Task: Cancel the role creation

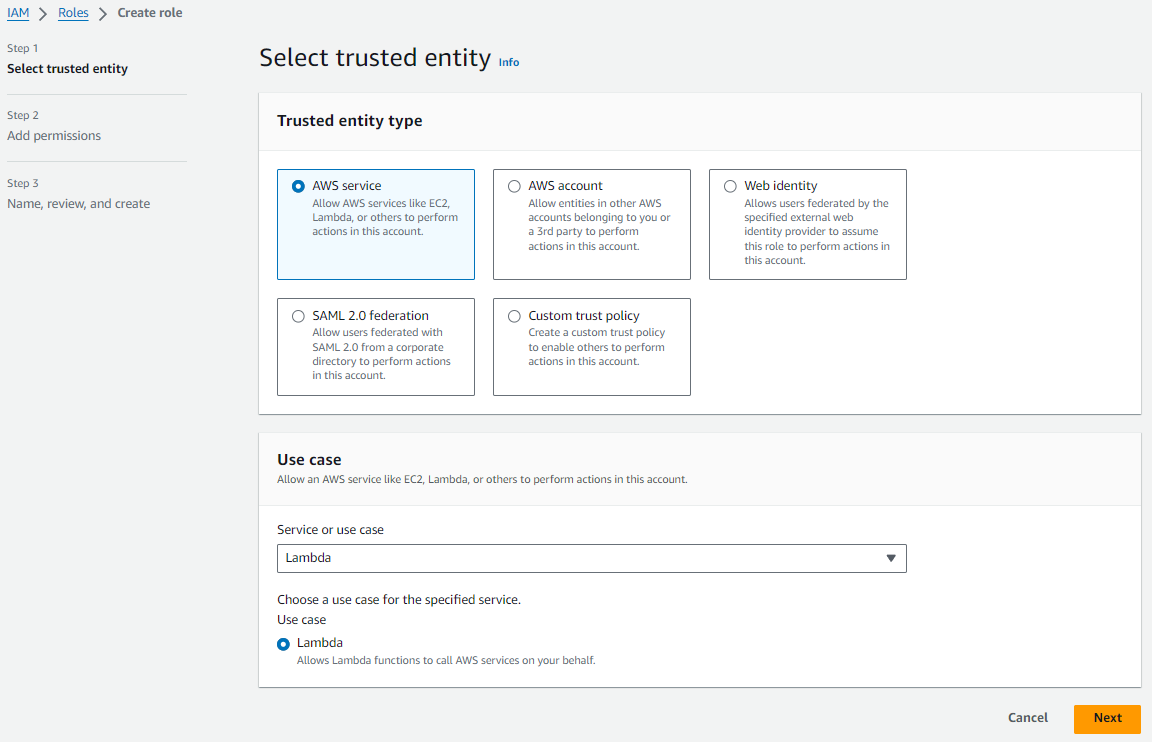Action: pyautogui.click(x=1027, y=718)
